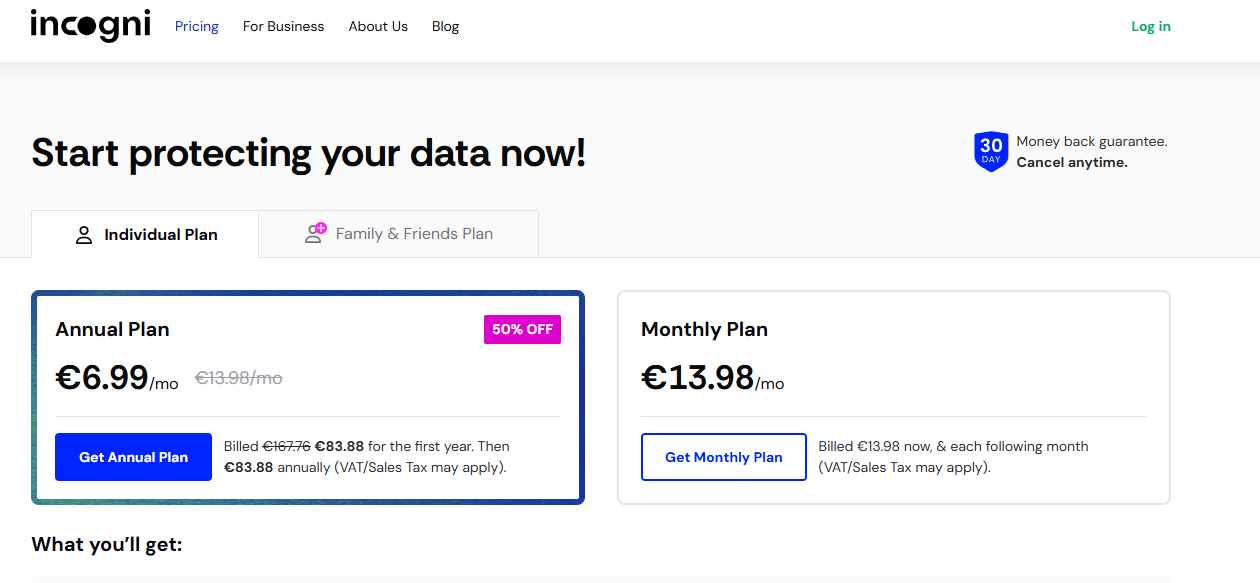Open the Pricing page

(x=196, y=26)
